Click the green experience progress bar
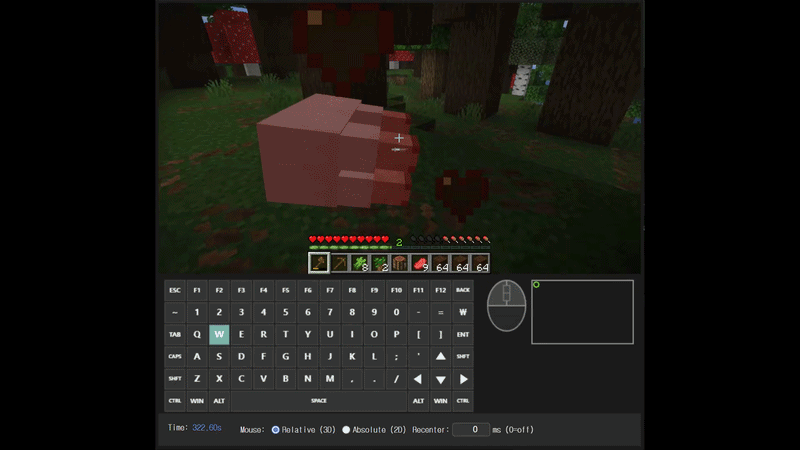 (399, 248)
